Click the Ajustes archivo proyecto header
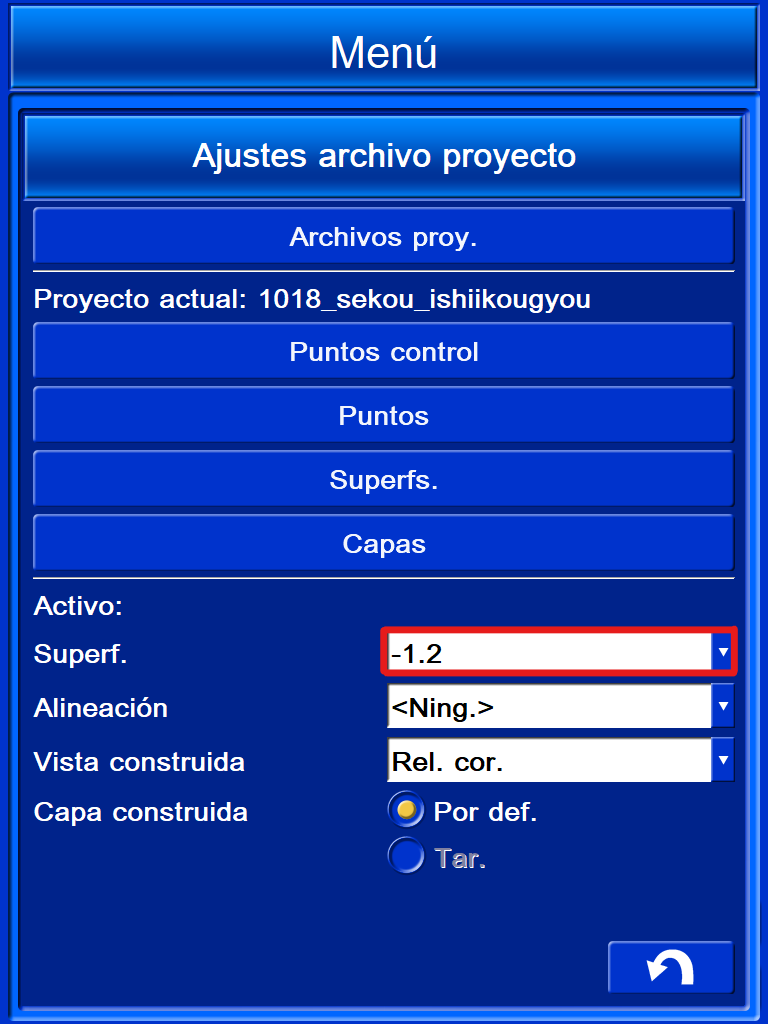Image resolution: width=768 pixels, height=1024 pixels. (384, 157)
